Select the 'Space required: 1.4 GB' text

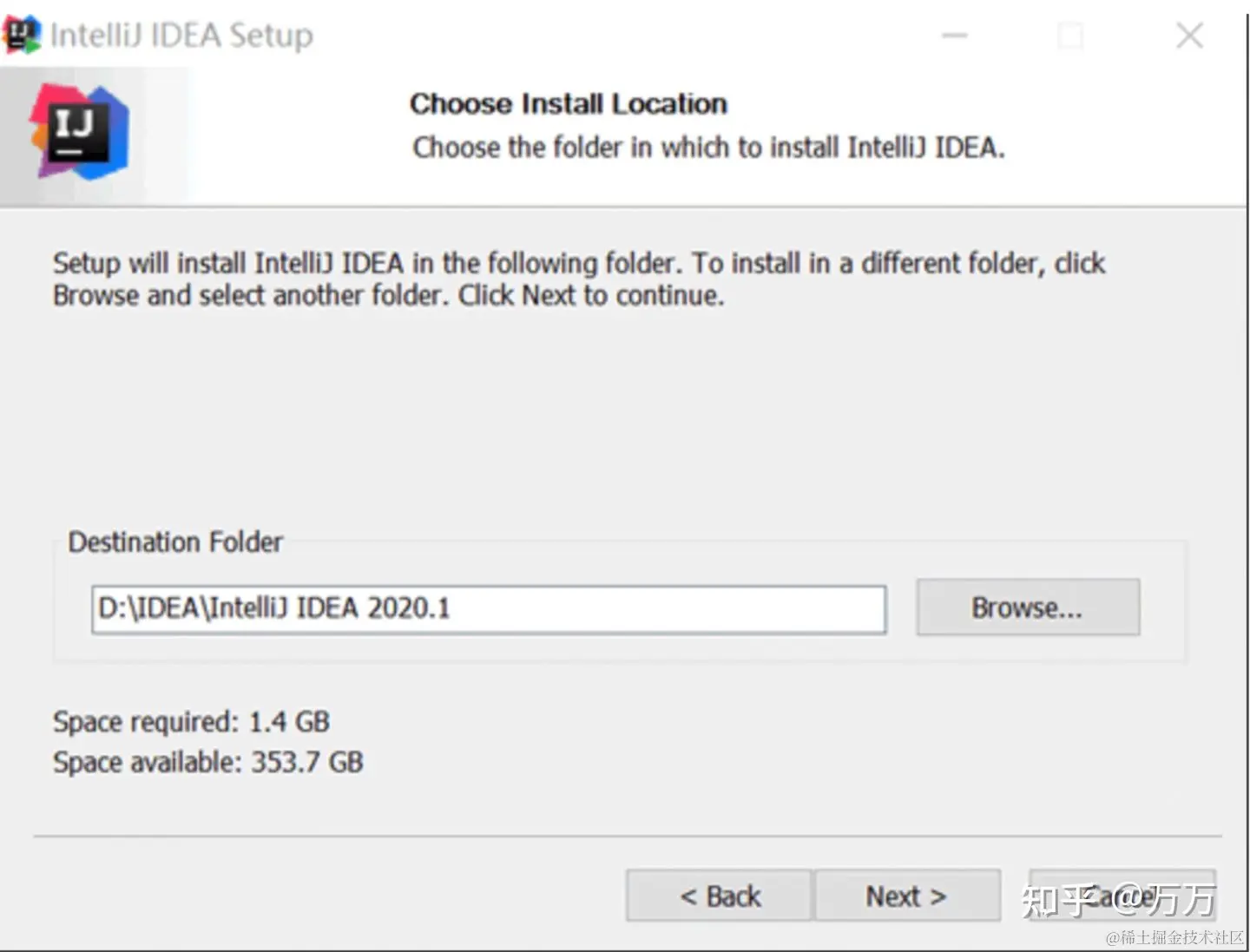191,722
